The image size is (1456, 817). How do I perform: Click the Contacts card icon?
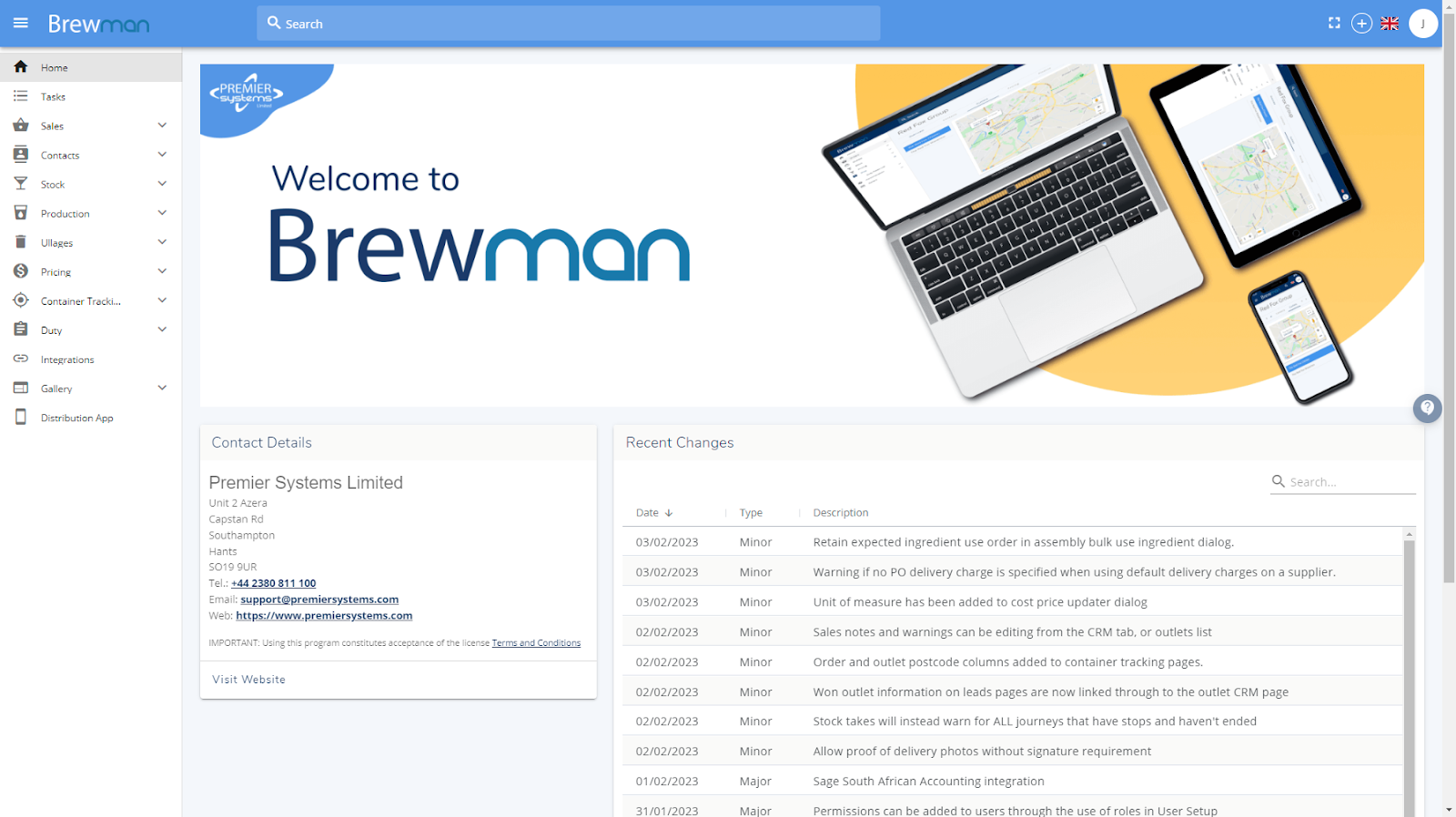[x=21, y=155]
